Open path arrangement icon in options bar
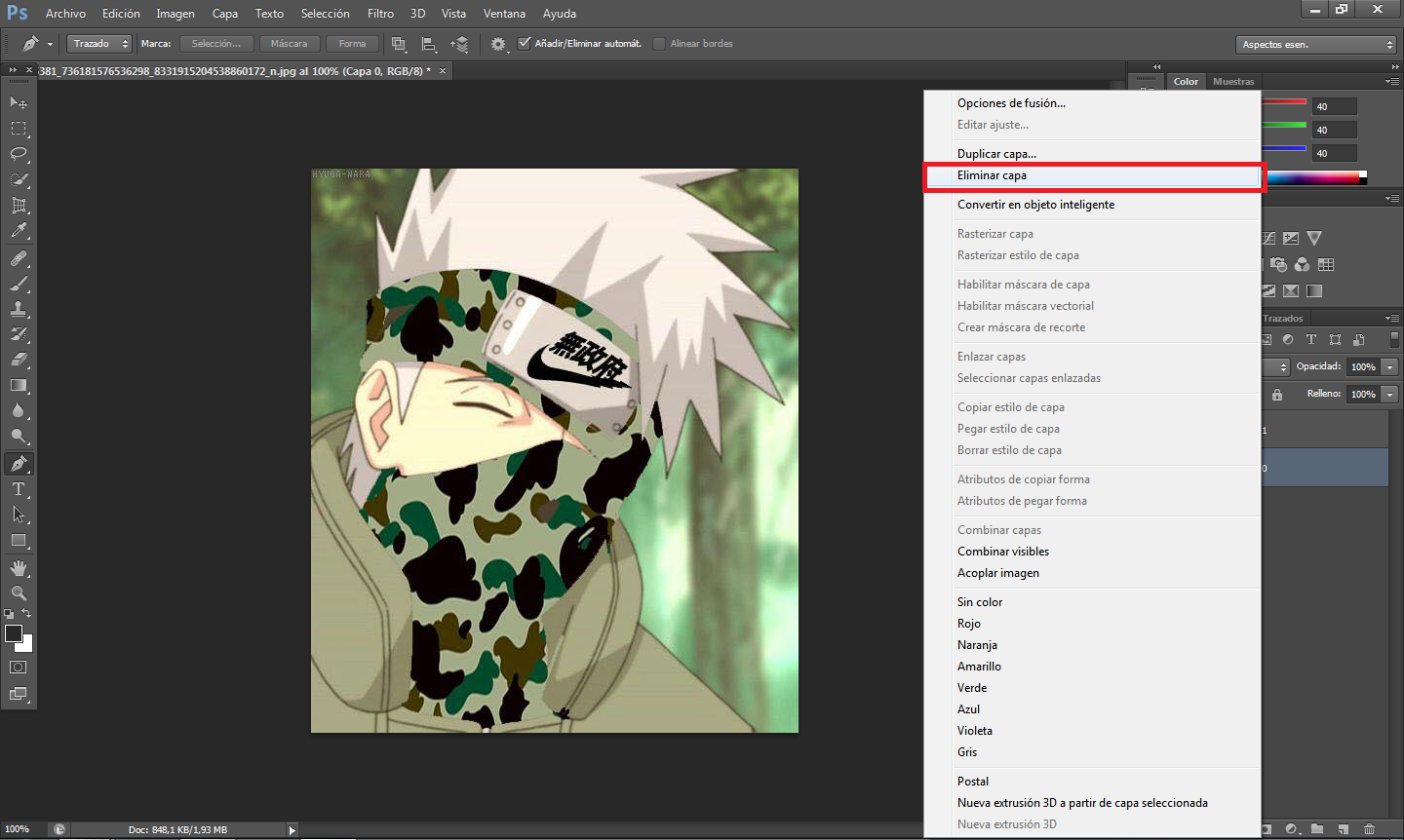This screenshot has width=1404, height=840. click(x=459, y=44)
